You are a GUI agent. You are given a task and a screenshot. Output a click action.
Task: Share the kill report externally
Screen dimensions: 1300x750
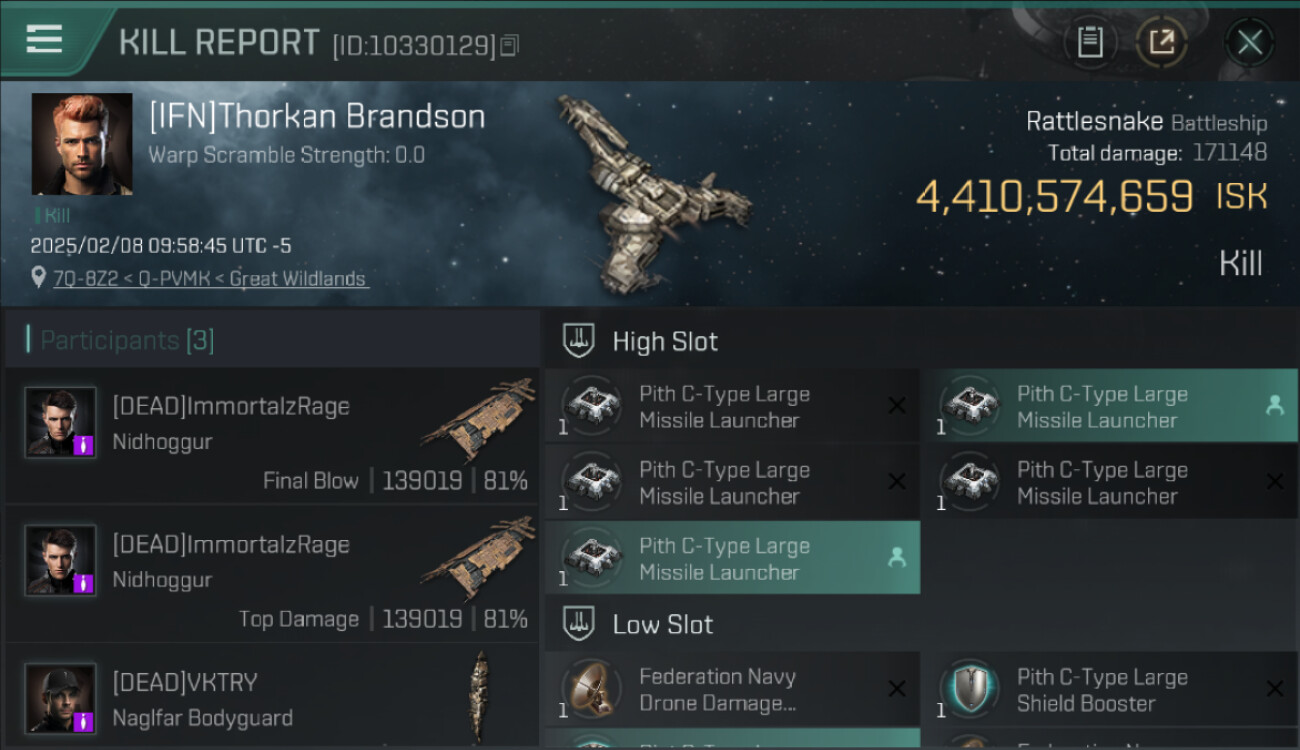click(x=1161, y=43)
